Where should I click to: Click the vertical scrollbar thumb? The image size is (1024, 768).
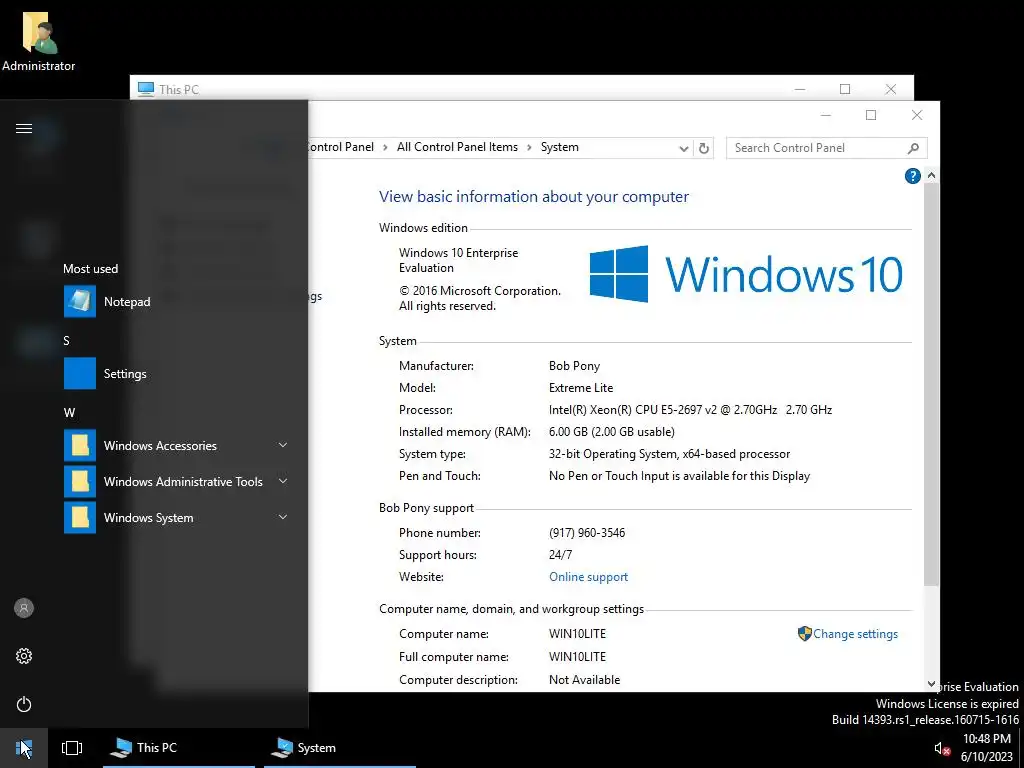point(931,385)
